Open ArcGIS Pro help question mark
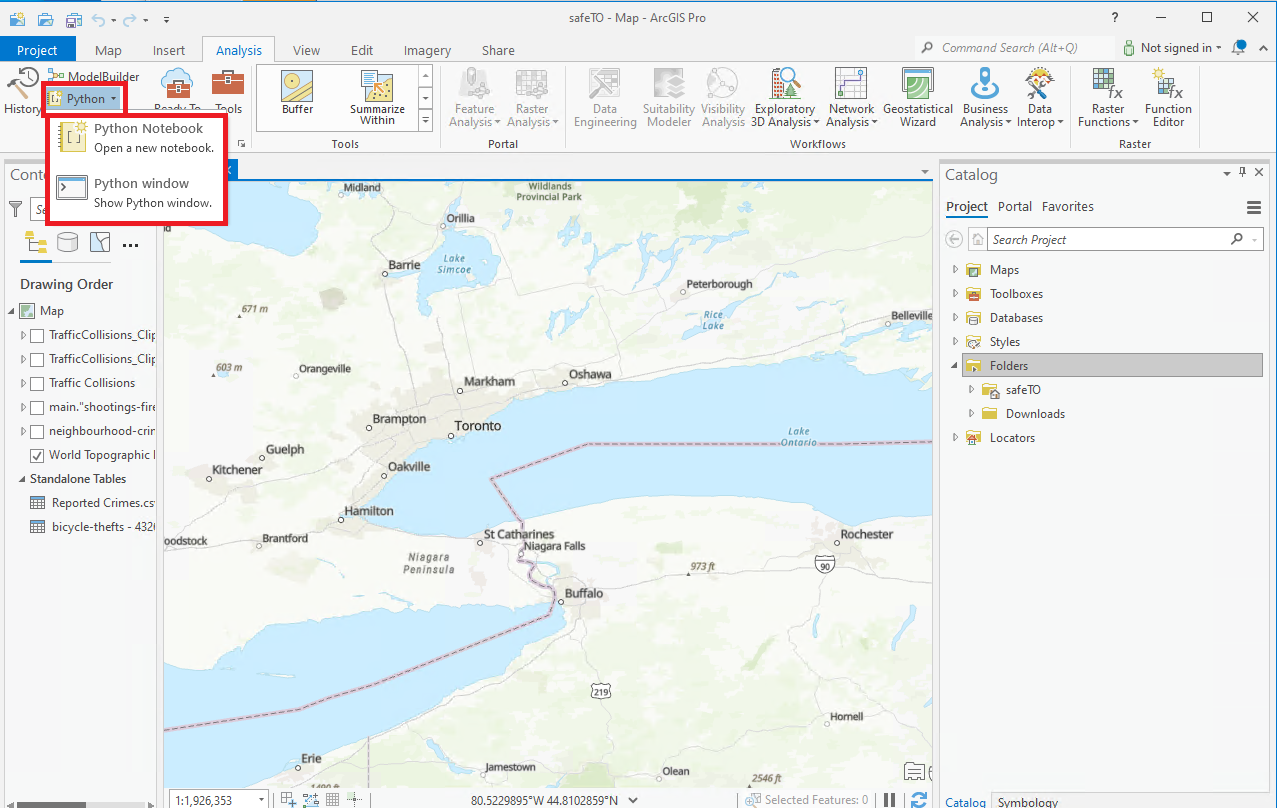The width and height of the screenshot is (1280, 808). pyautogui.click(x=1115, y=18)
